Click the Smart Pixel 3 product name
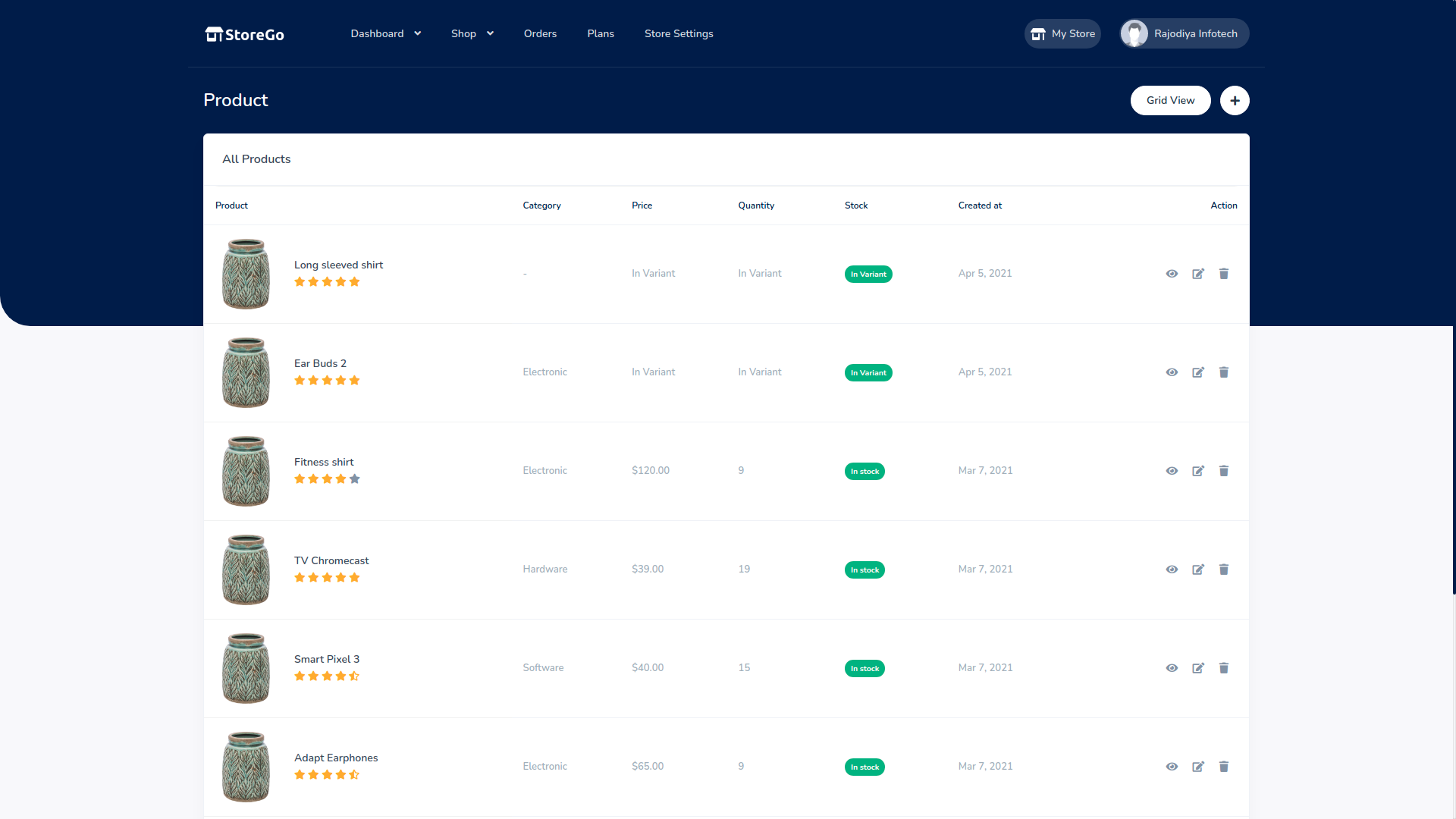Screen dimensions: 1456x819 327,659
